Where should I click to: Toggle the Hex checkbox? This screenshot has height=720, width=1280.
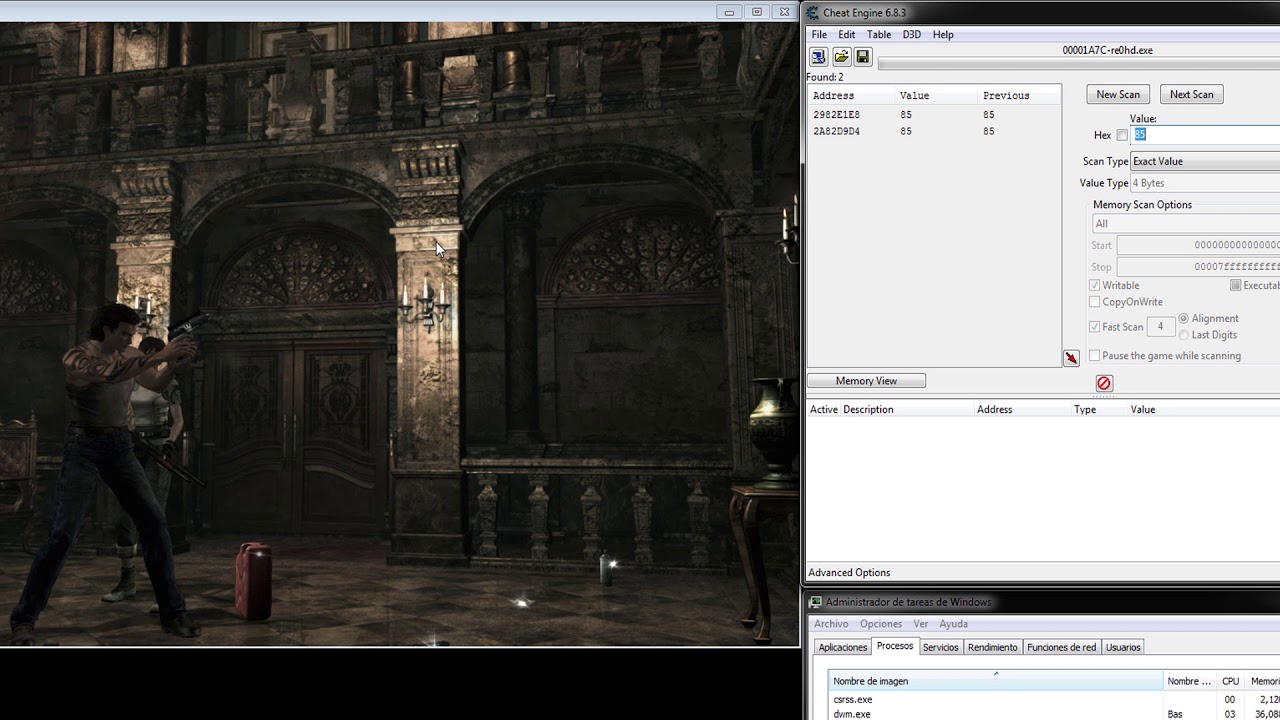click(x=1122, y=135)
